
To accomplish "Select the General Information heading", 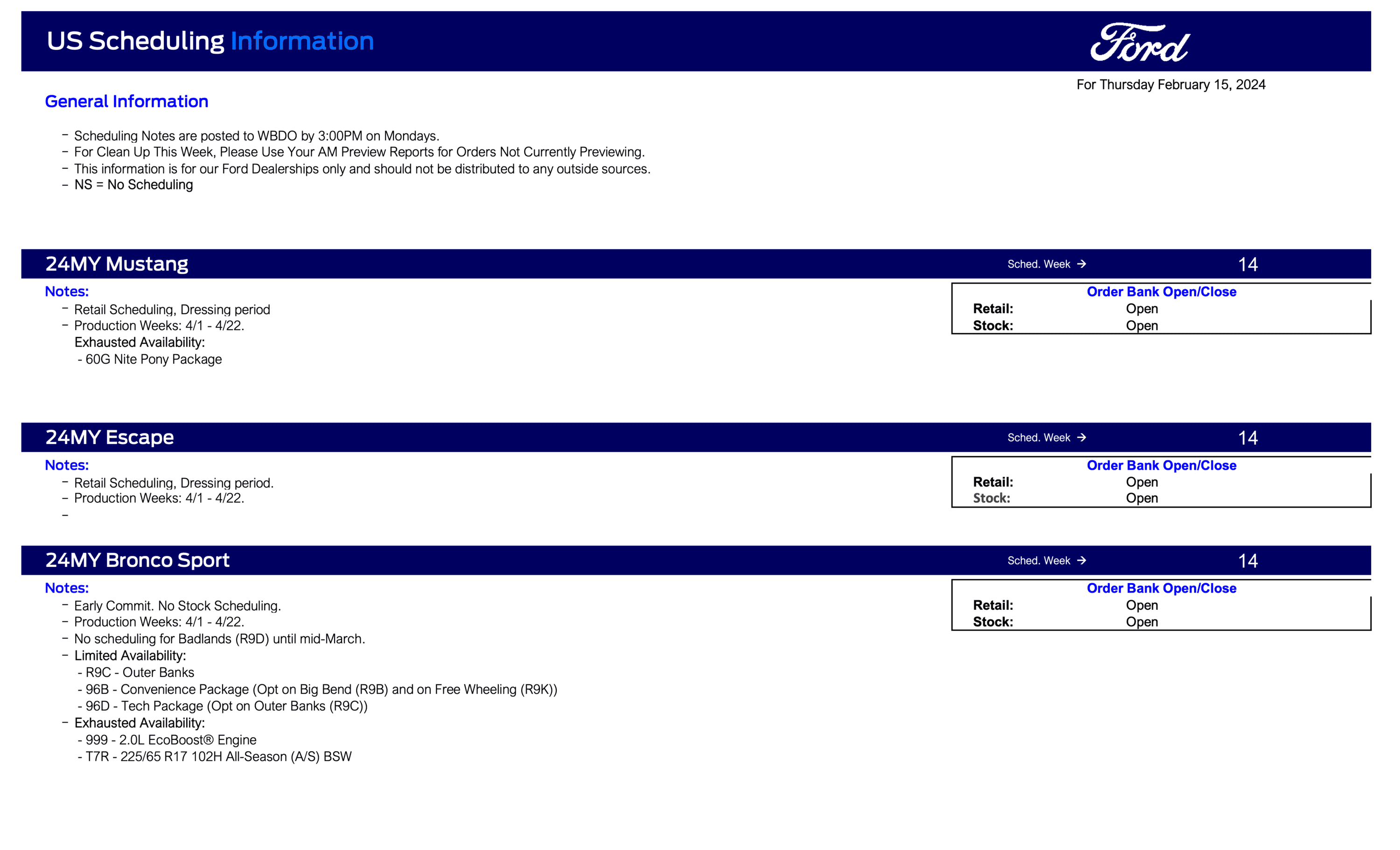I will (x=126, y=101).
